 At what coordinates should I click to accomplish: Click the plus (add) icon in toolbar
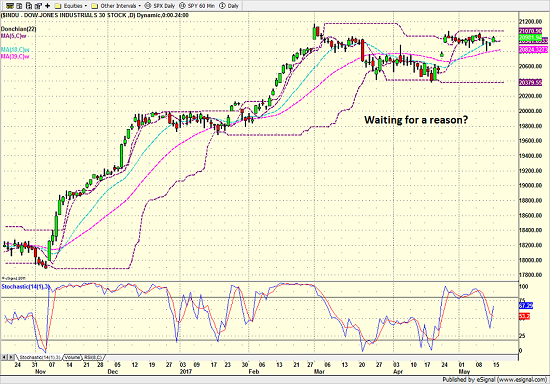[x=48, y=6]
